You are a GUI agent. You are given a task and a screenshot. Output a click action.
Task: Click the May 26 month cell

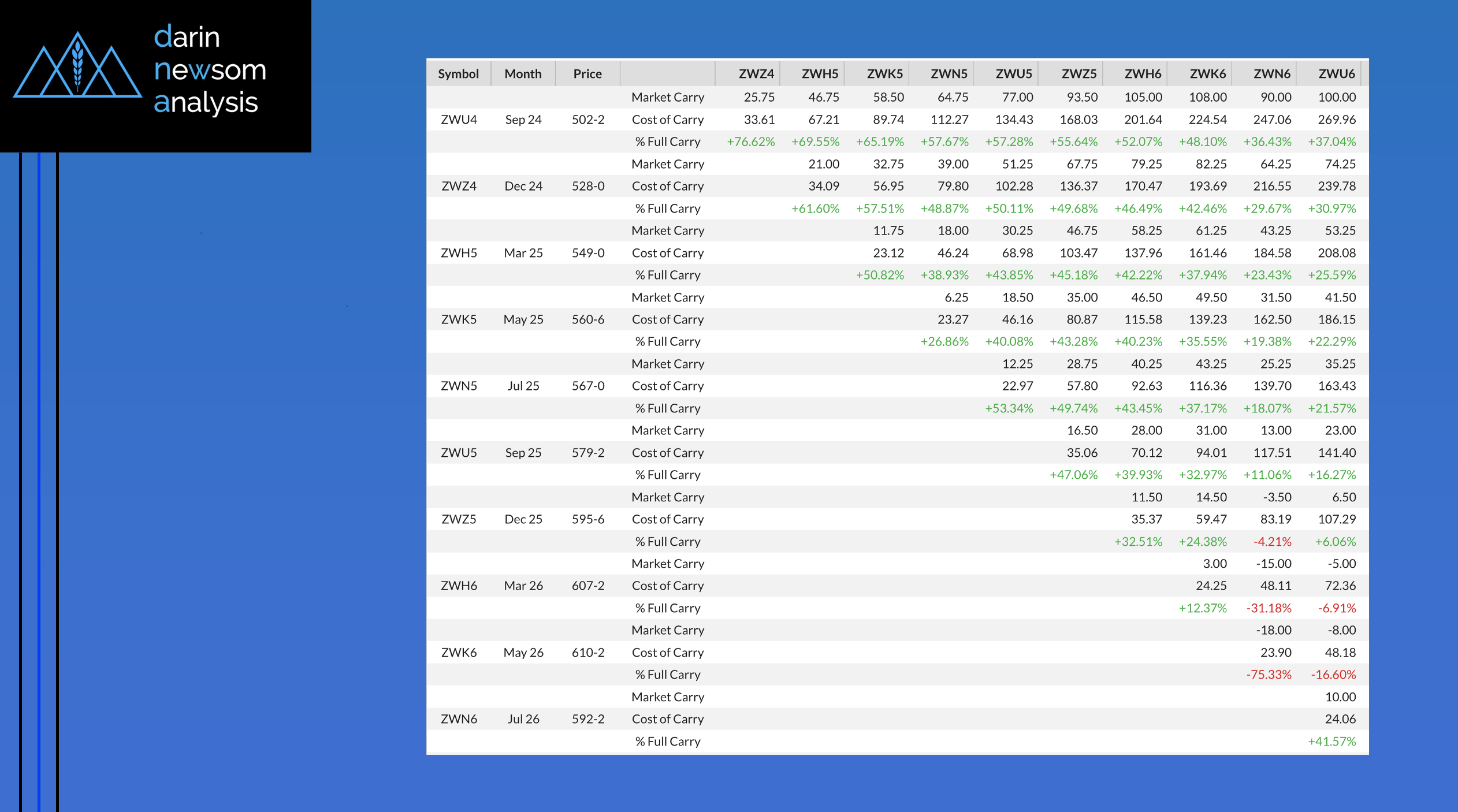pyautogui.click(x=523, y=653)
